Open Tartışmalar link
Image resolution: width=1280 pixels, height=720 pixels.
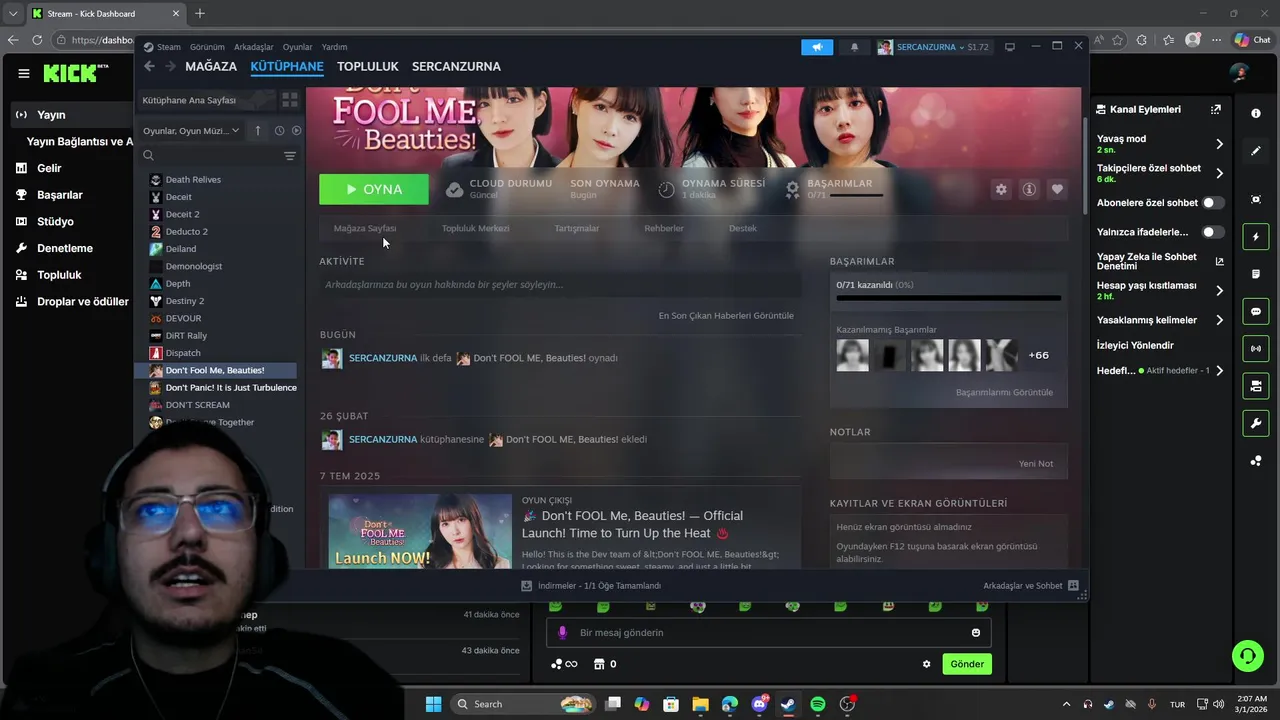pyautogui.click(x=577, y=228)
